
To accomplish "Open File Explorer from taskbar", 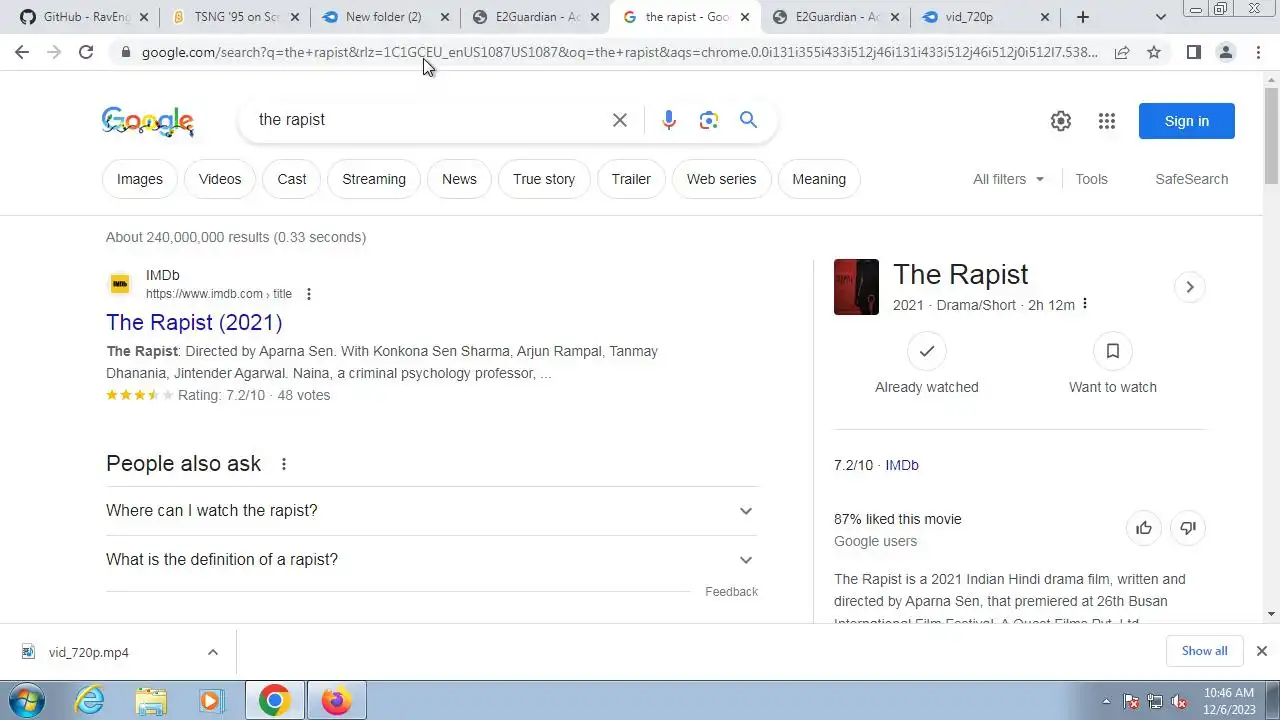I will pyautogui.click(x=151, y=700).
